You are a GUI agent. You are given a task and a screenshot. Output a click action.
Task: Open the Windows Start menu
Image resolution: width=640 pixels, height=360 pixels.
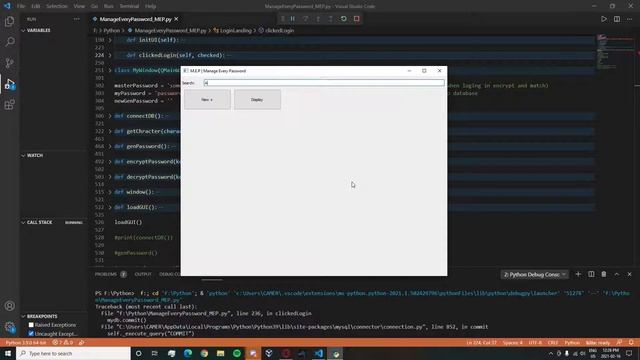point(8,353)
